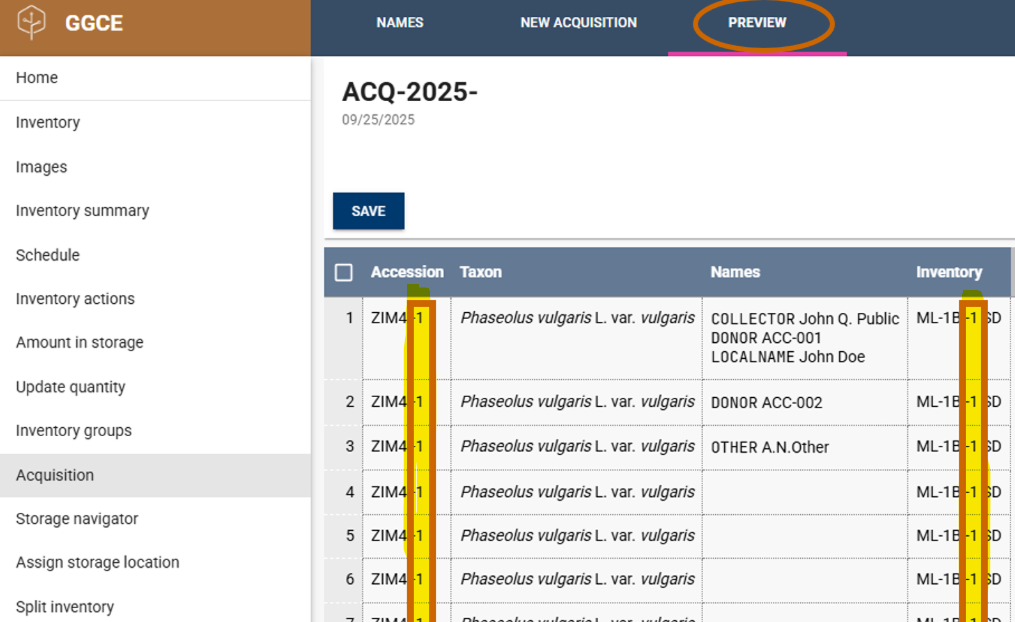Click the Accession column header
The width and height of the screenshot is (1015, 622).
coord(406,272)
